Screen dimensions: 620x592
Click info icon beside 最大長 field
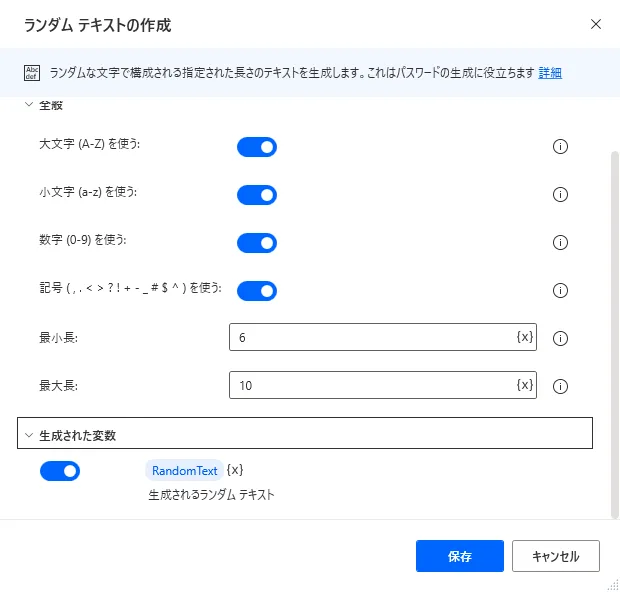coord(560,386)
